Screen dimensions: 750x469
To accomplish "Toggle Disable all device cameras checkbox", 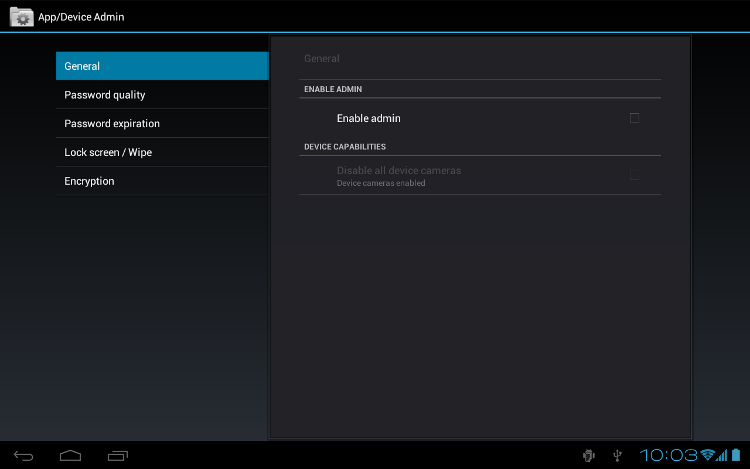I will point(634,175).
